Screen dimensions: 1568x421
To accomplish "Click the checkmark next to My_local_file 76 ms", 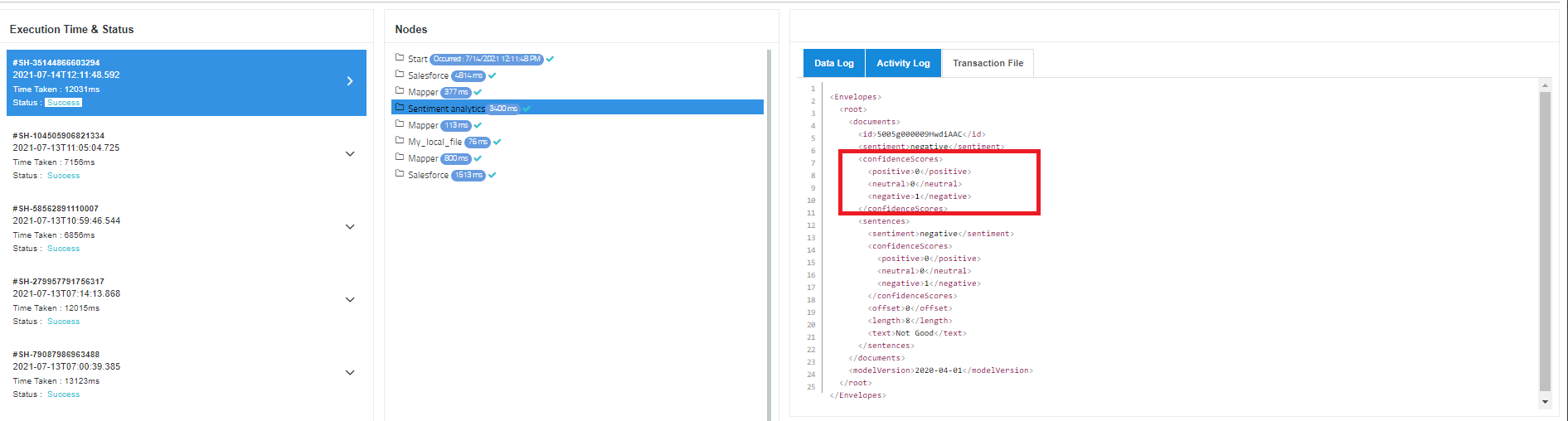I will point(498,142).
